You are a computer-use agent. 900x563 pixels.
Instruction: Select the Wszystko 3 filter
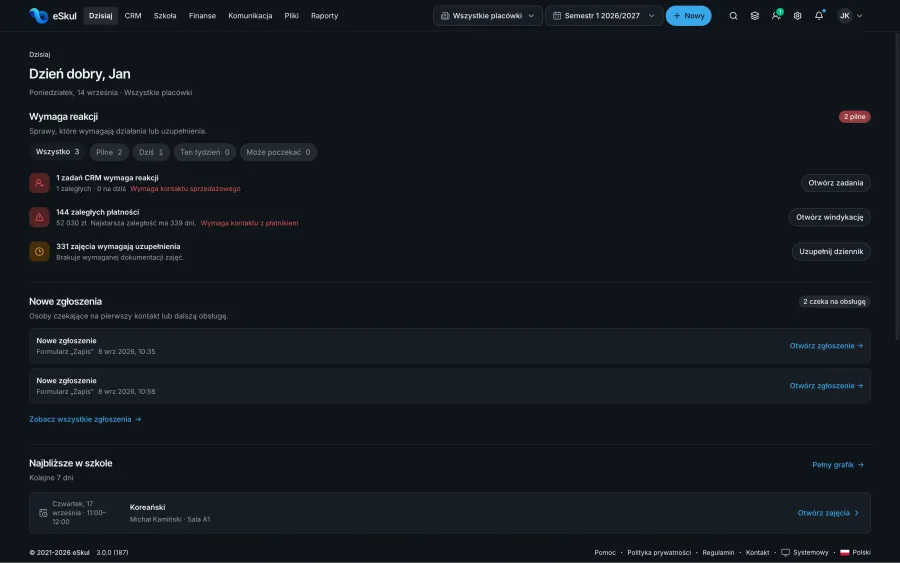tap(57, 152)
